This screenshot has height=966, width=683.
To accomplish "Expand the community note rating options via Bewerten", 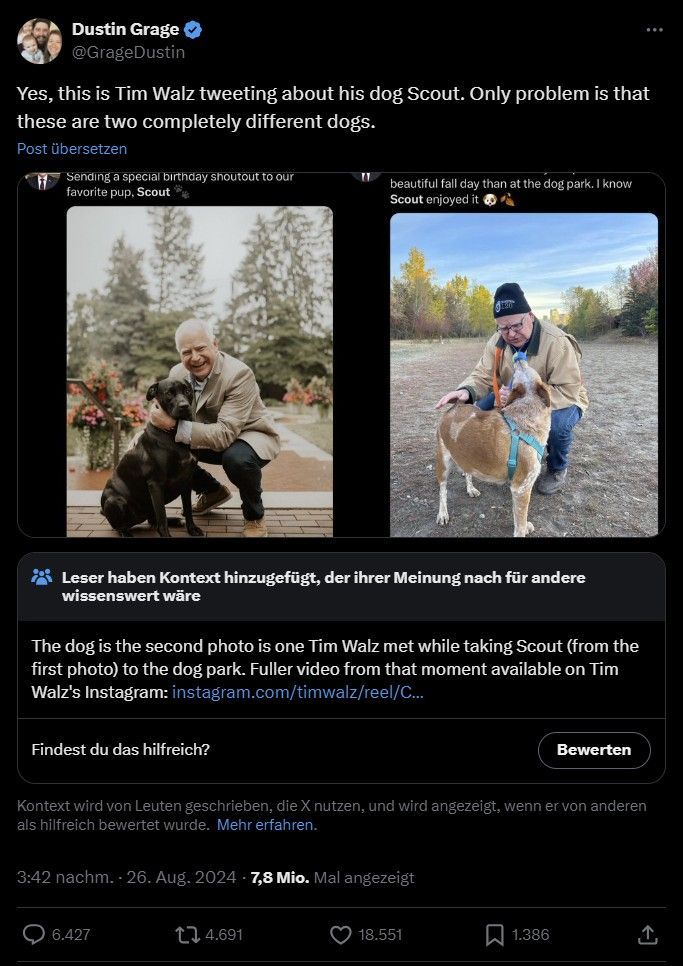I will pyautogui.click(x=594, y=750).
